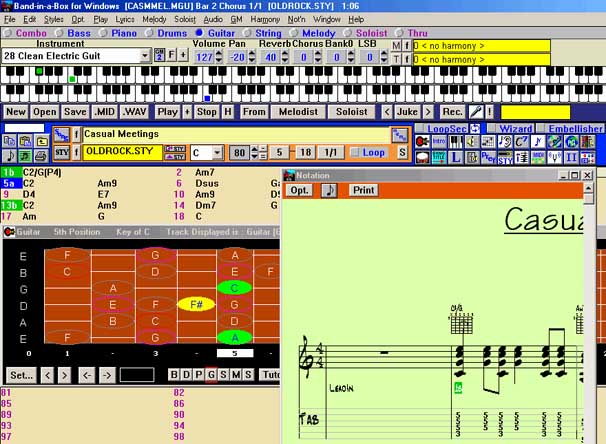
Task: Click the Stop button
Action: 207,112
